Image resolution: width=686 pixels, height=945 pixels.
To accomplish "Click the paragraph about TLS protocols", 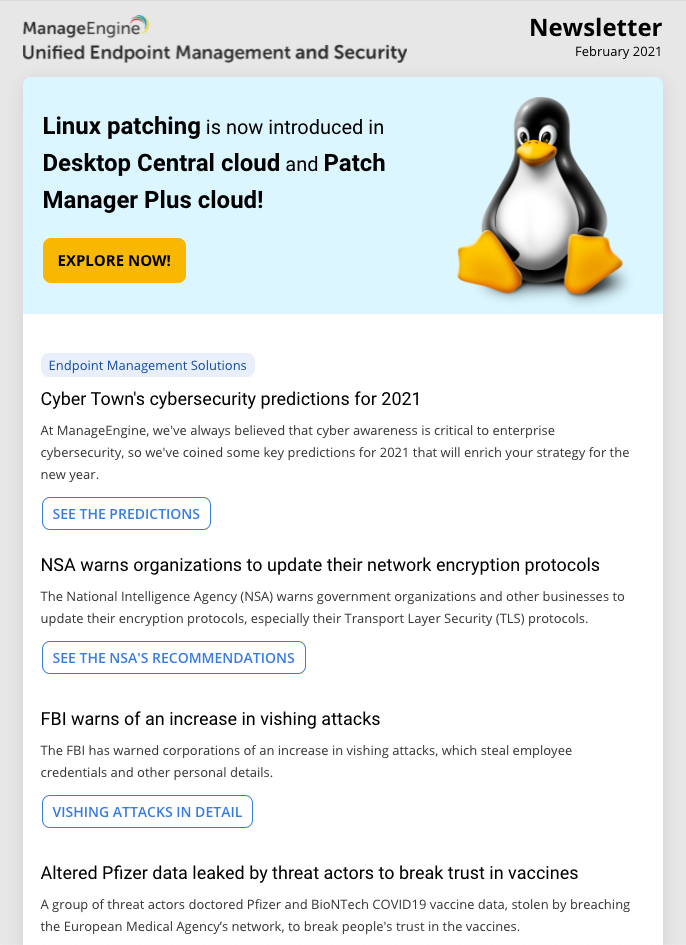I will click(x=332, y=607).
